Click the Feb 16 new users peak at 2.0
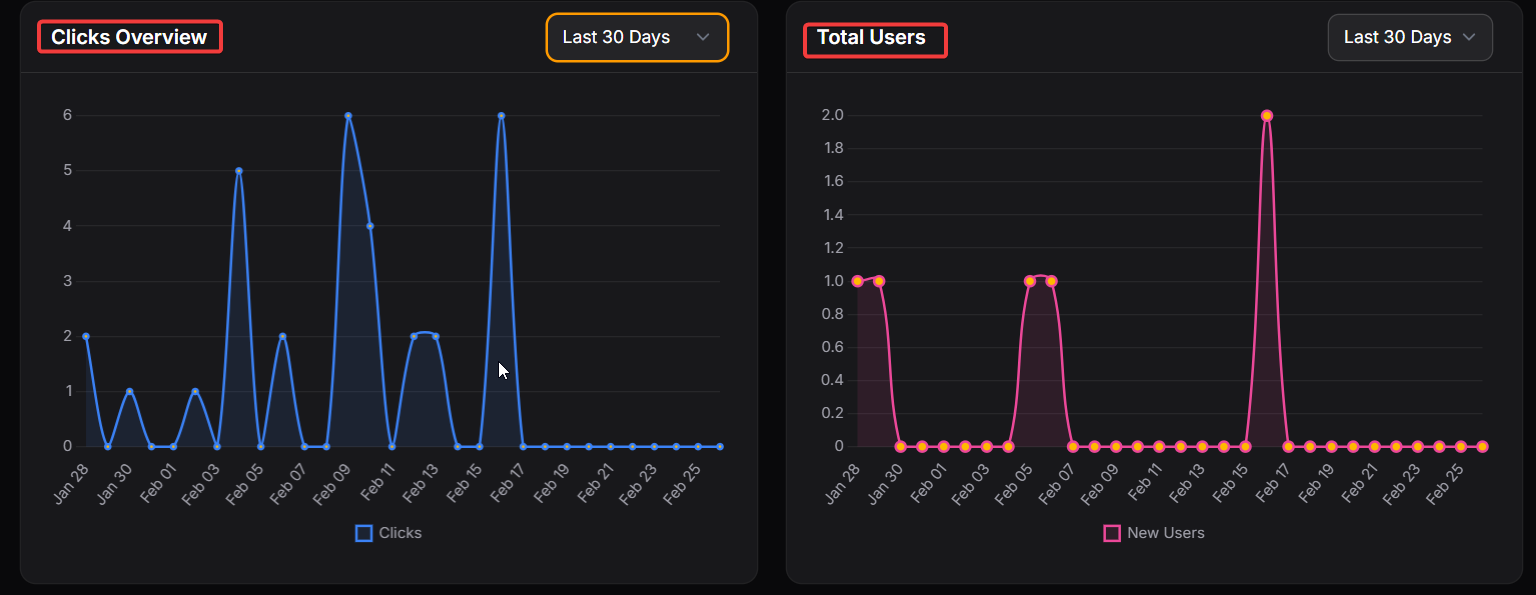This screenshot has height=595, width=1536. pos(1267,116)
